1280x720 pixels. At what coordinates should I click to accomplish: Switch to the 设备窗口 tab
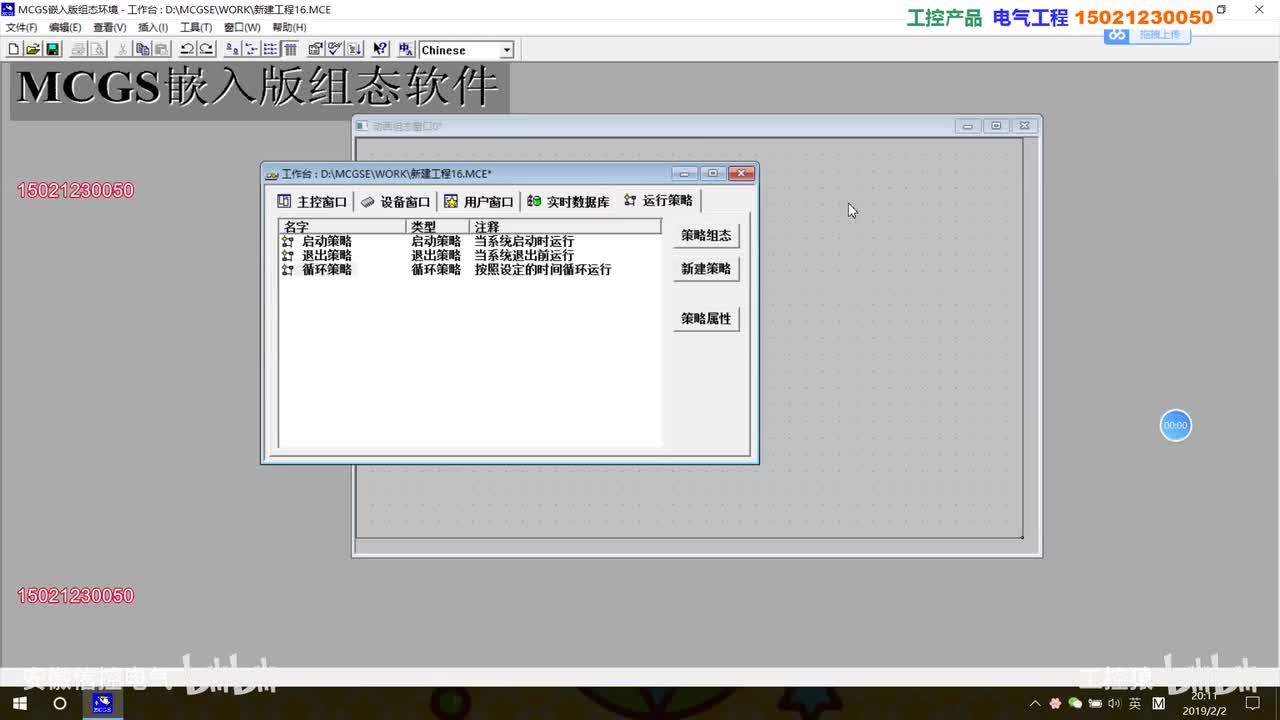[x=395, y=202]
